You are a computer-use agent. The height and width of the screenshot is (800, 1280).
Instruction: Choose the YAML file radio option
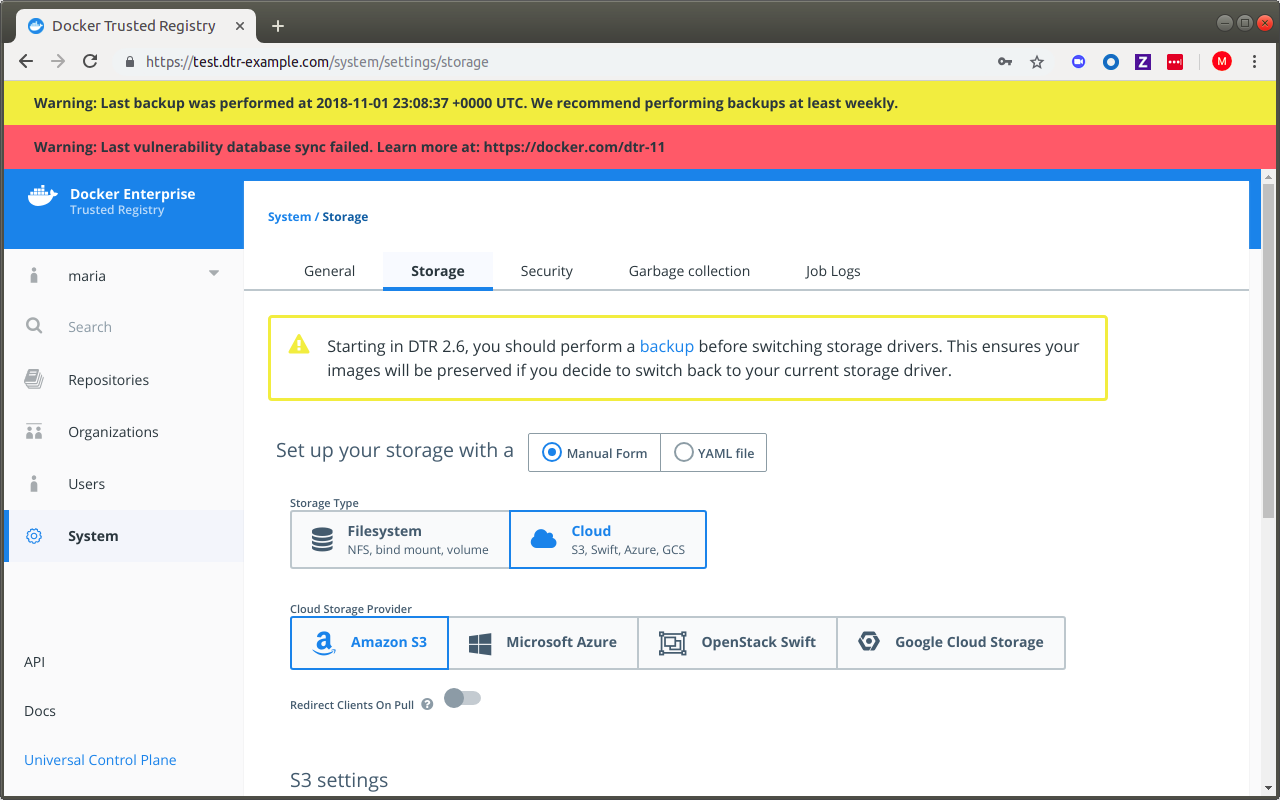pos(684,453)
